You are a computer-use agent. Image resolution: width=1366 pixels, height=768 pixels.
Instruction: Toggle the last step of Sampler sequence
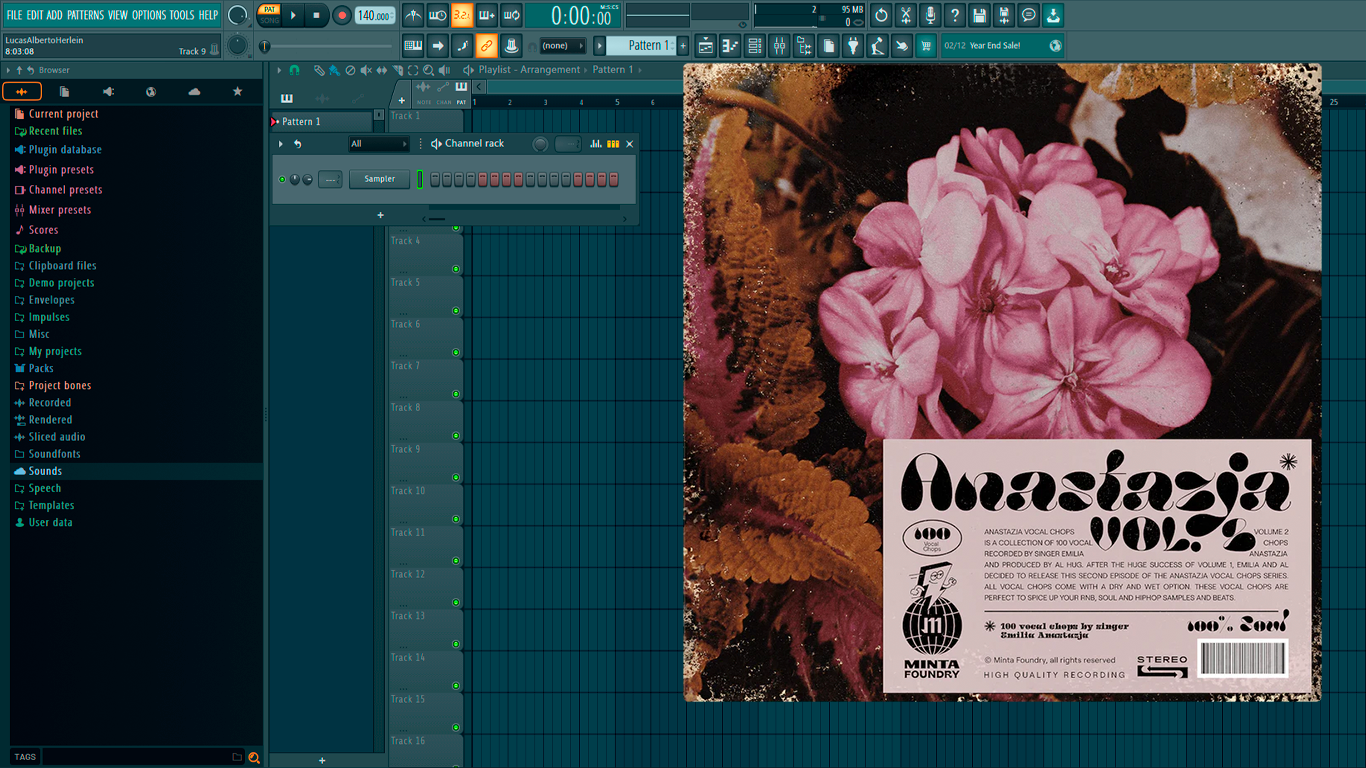pos(614,179)
